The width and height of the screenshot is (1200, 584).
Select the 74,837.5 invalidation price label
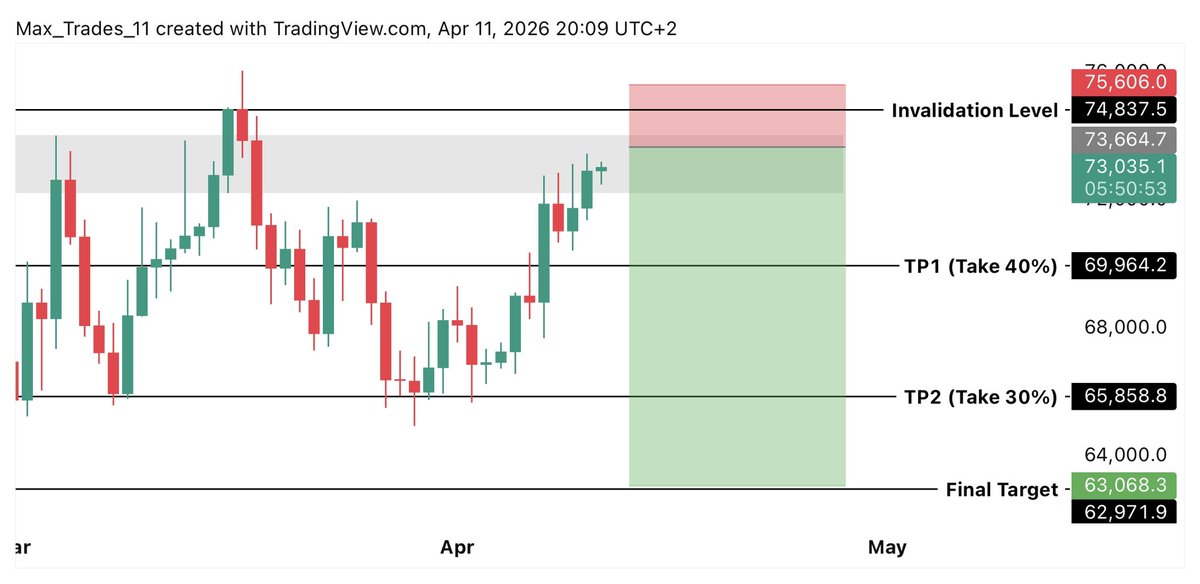pos(1118,110)
